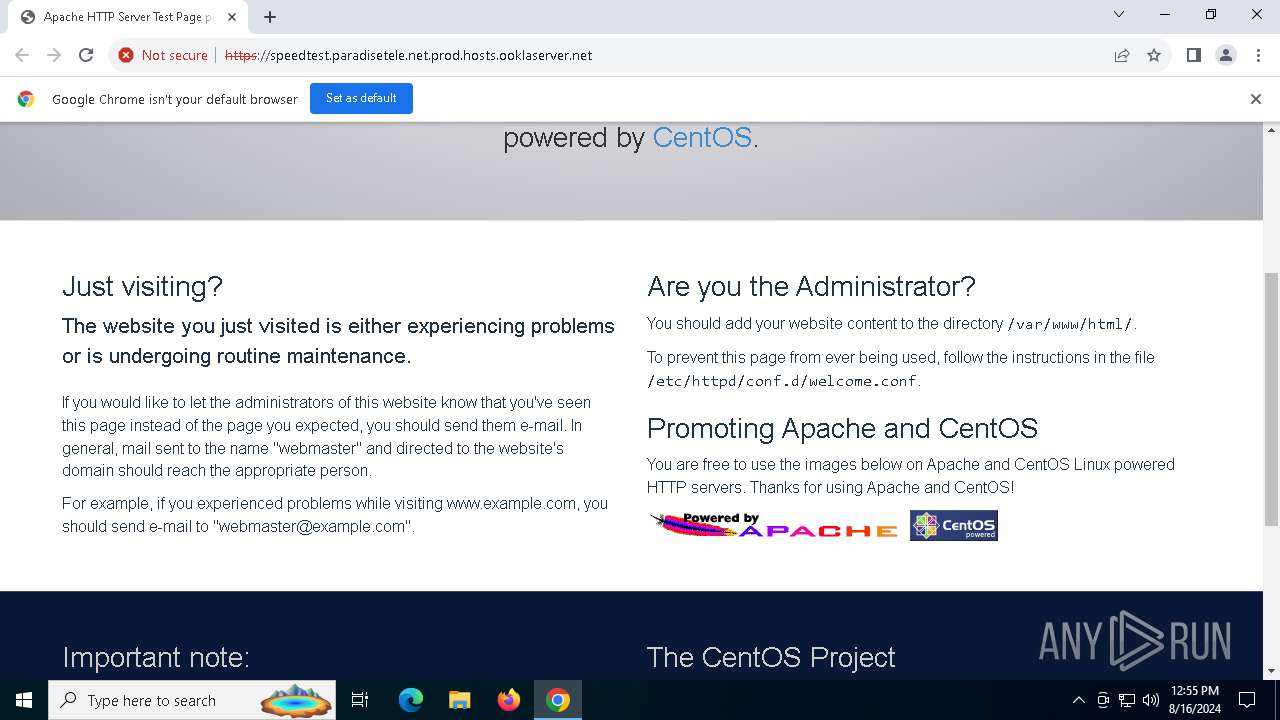Select the webmaster@example.com text
Screen dimensions: 1280x720
coord(312,526)
